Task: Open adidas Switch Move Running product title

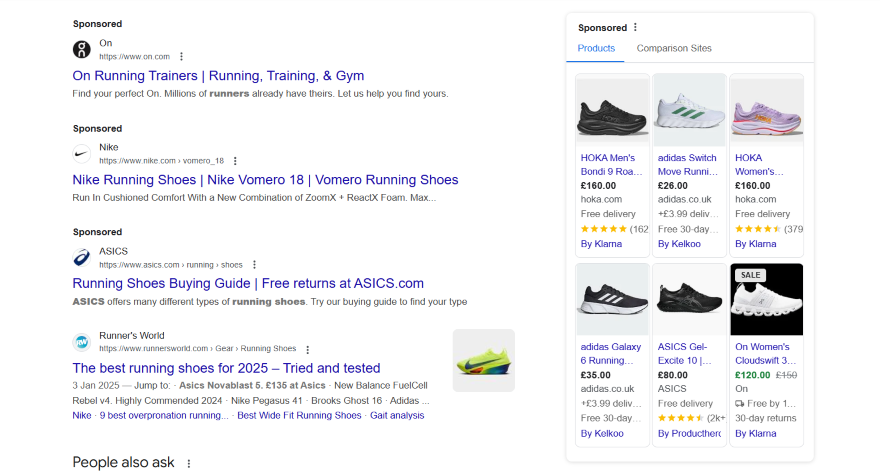Action: tap(688, 165)
